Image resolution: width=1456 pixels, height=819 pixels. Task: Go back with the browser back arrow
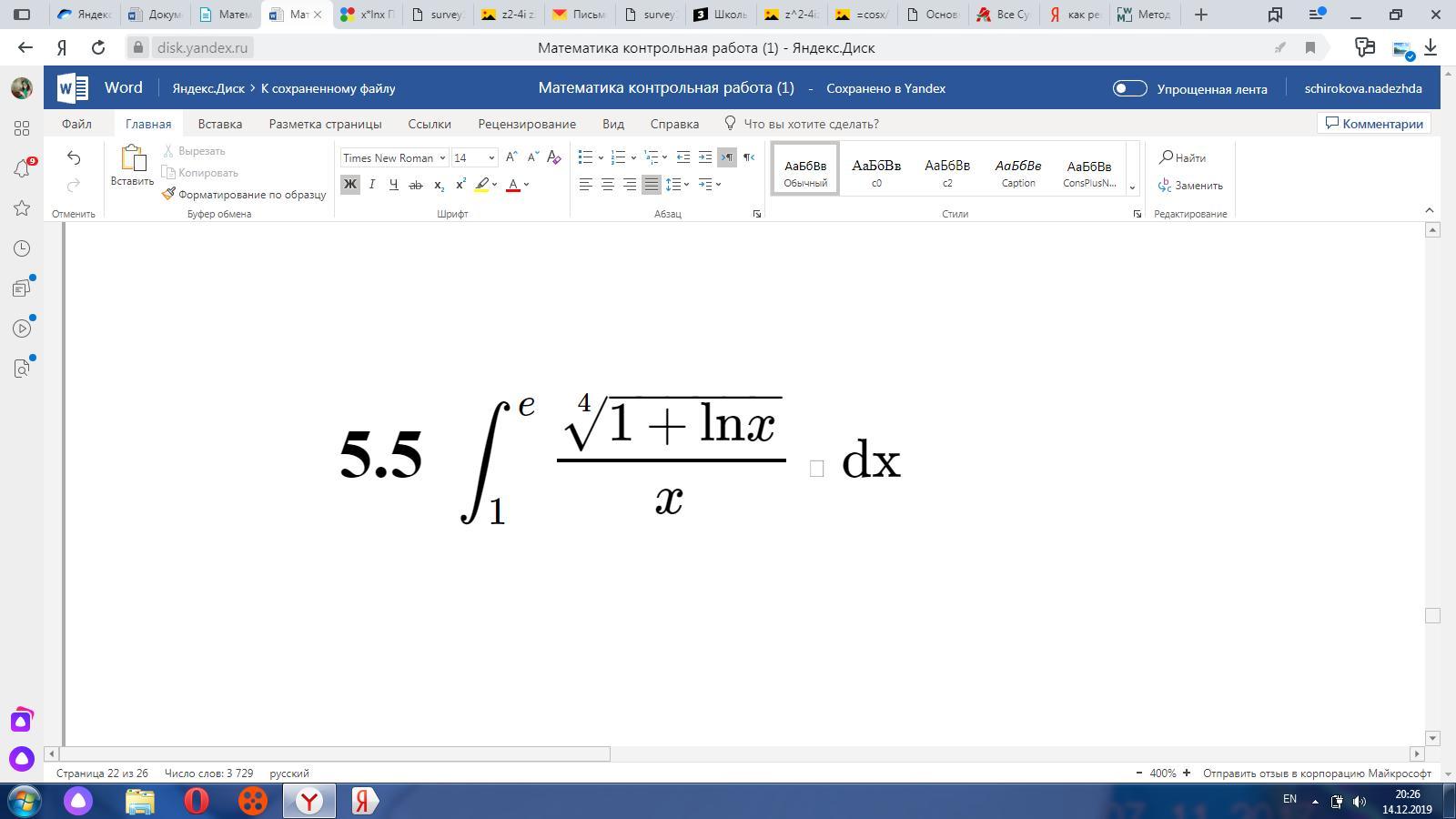tap(25, 47)
